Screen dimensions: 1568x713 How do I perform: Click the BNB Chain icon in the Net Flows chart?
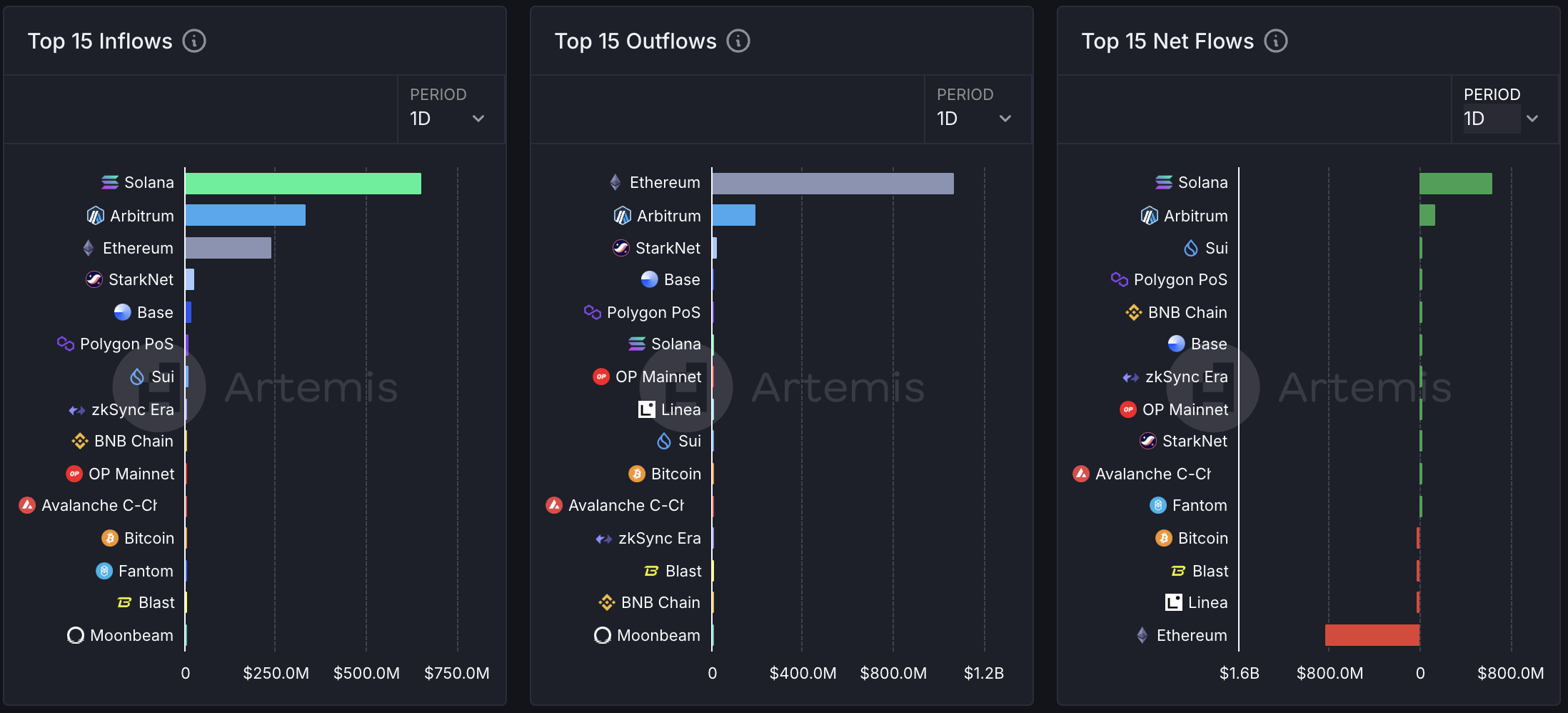(x=1134, y=312)
